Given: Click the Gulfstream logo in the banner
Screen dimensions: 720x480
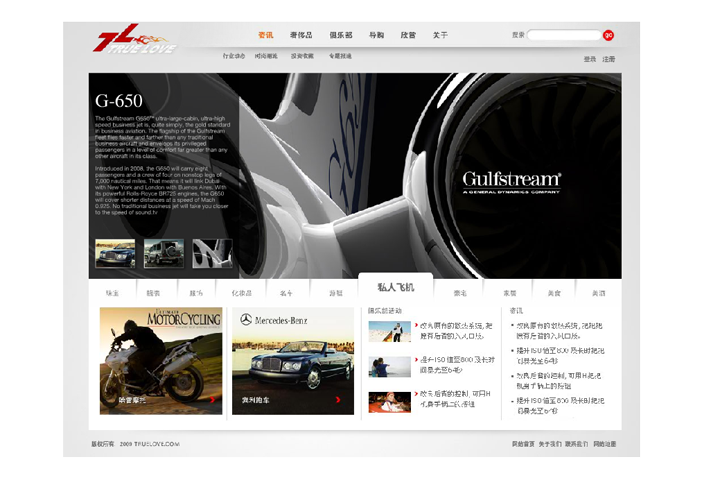Looking at the screenshot, I should click(x=511, y=181).
